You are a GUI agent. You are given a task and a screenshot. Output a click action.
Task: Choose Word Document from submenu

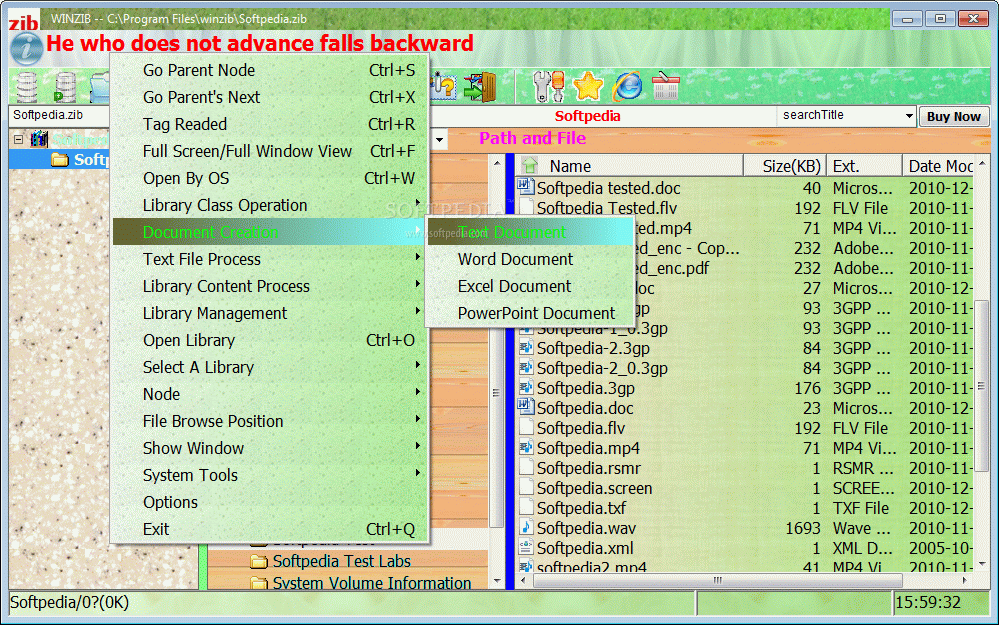pyautogui.click(x=529, y=259)
